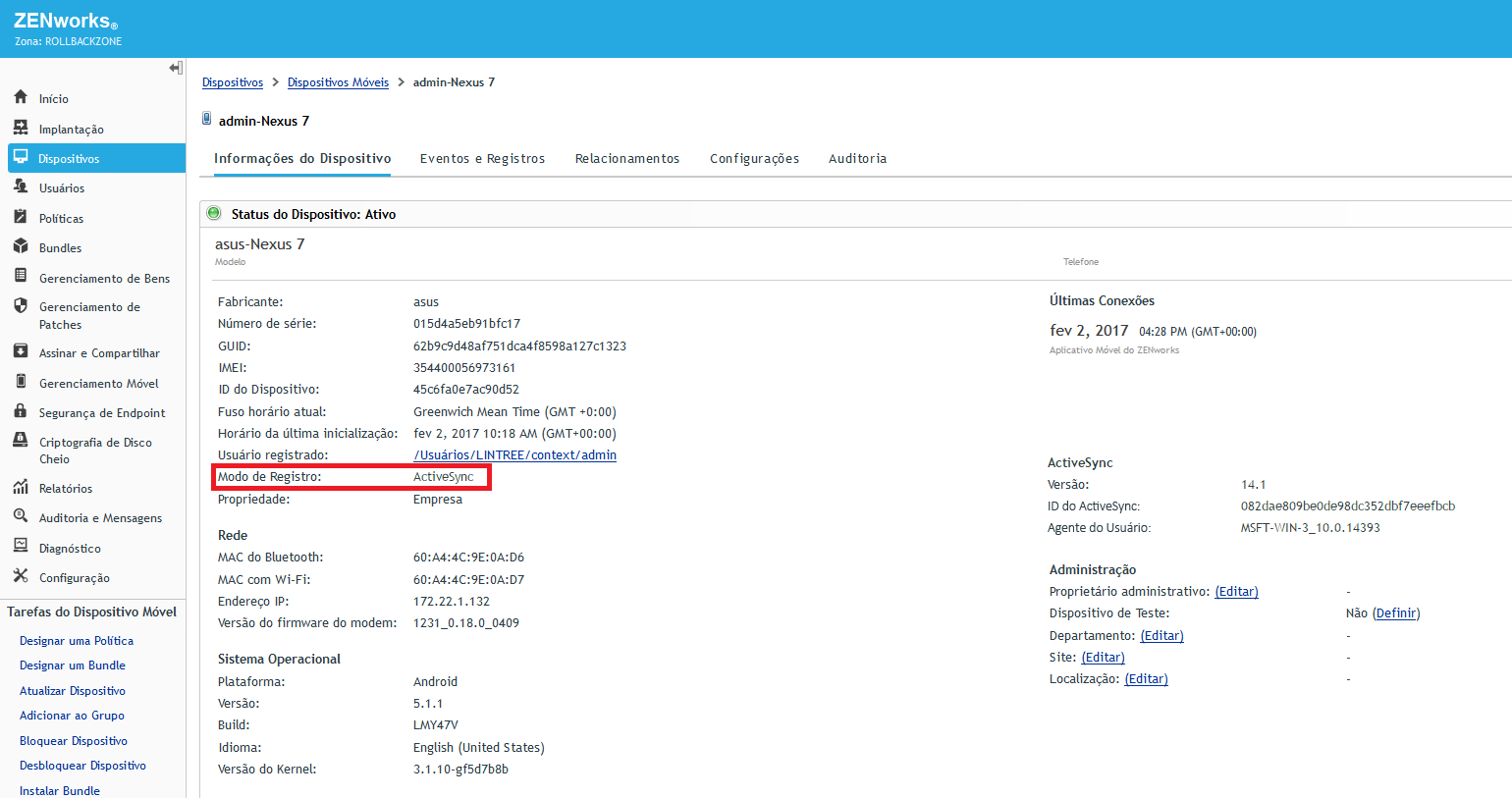Click the IMEI value 354400056973161
This screenshot has height=798, width=1512.
pyautogui.click(x=464, y=368)
